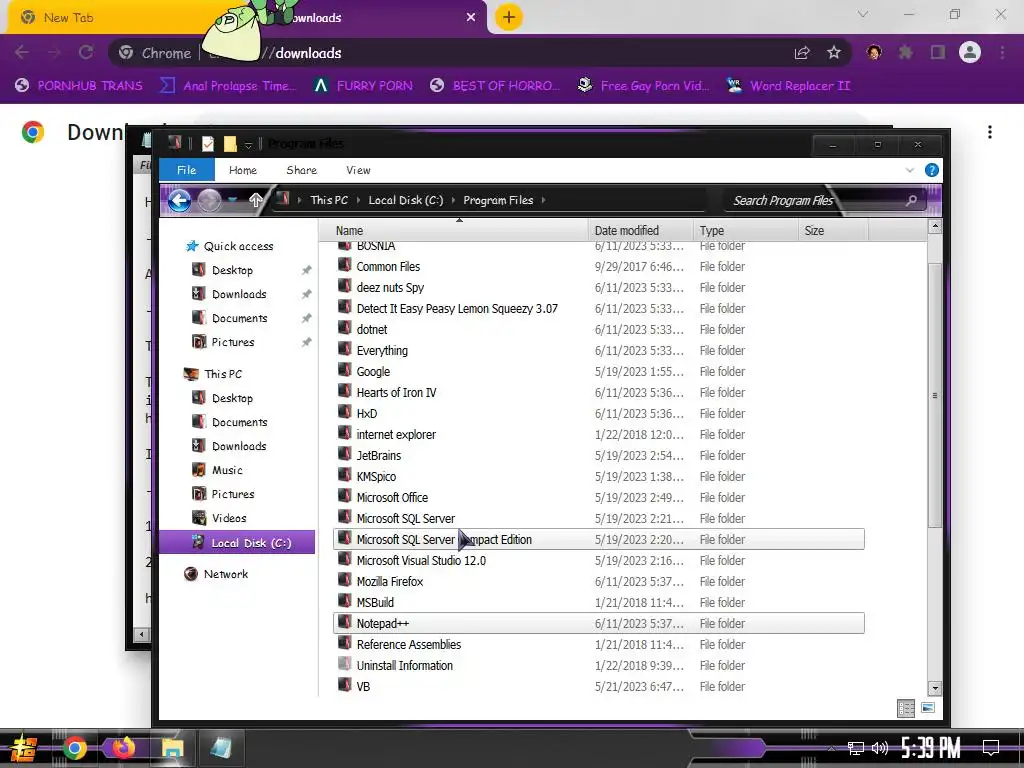Image resolution: width=1024 pixels, height=768 pixels.
Task: Open the File tab in Explorer
Action: [187, 170]
